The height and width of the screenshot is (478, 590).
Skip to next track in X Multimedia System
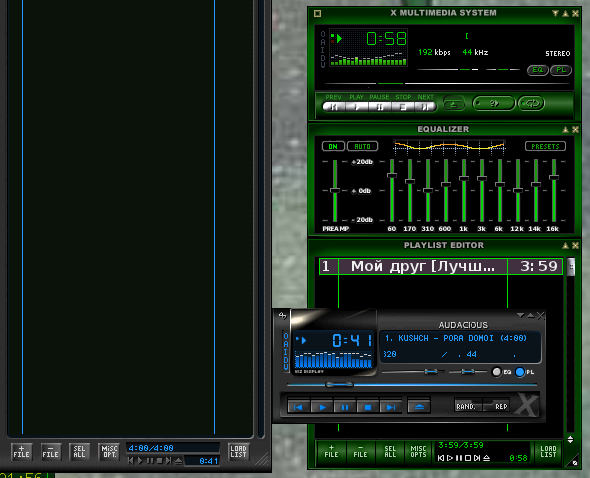426,107
